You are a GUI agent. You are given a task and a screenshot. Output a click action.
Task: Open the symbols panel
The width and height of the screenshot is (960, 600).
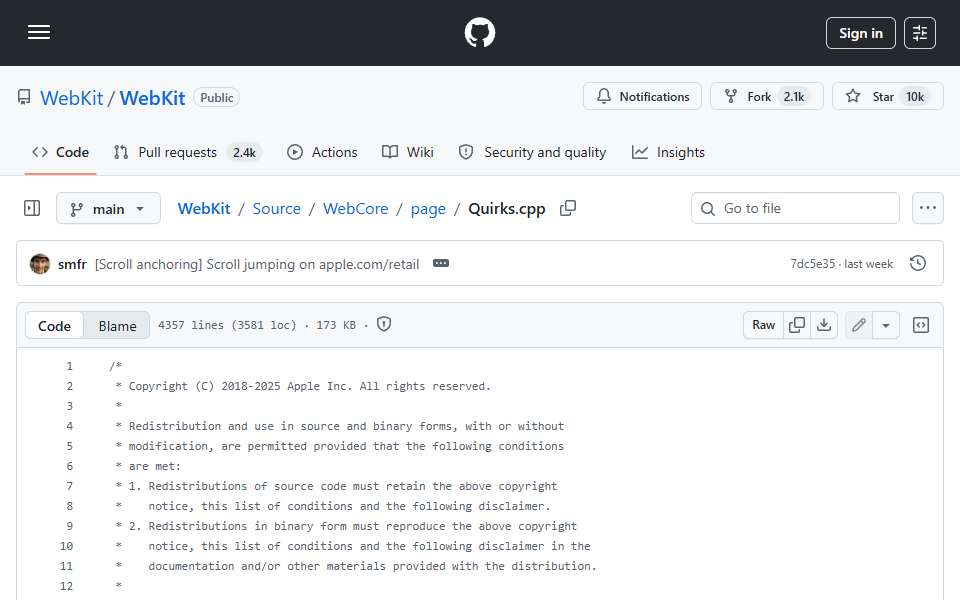[x=921, y=325]
